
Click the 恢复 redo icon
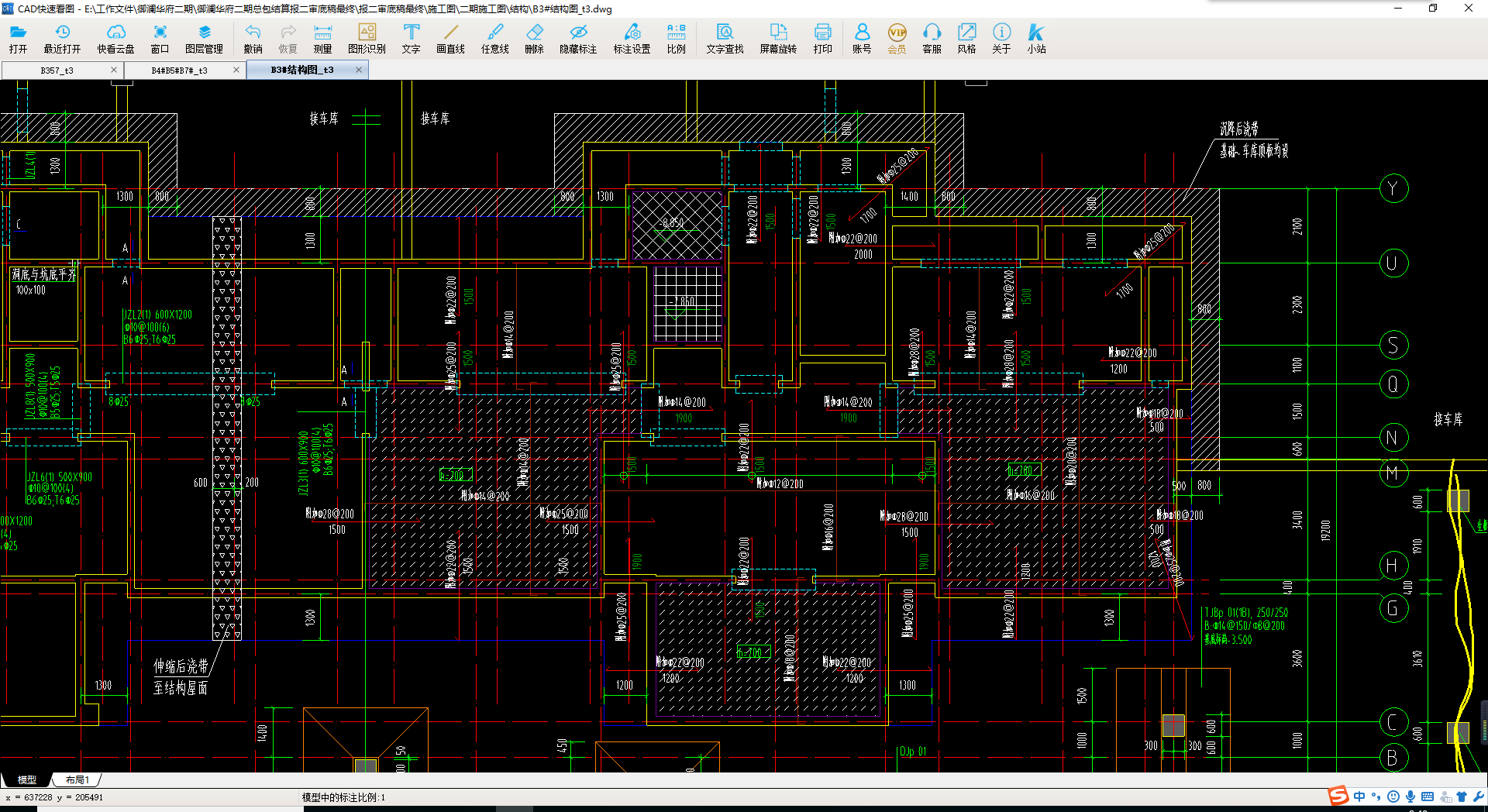click(288, 38)
